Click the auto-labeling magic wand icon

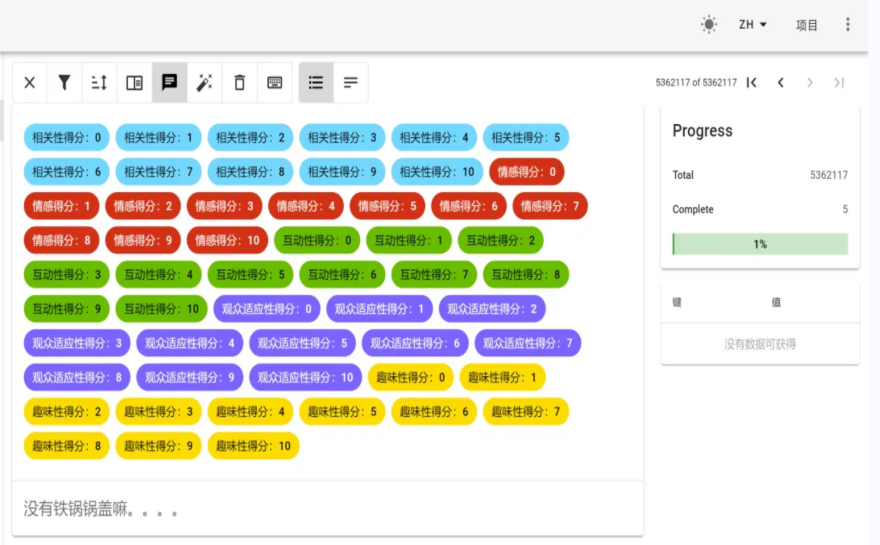point(204,83)
